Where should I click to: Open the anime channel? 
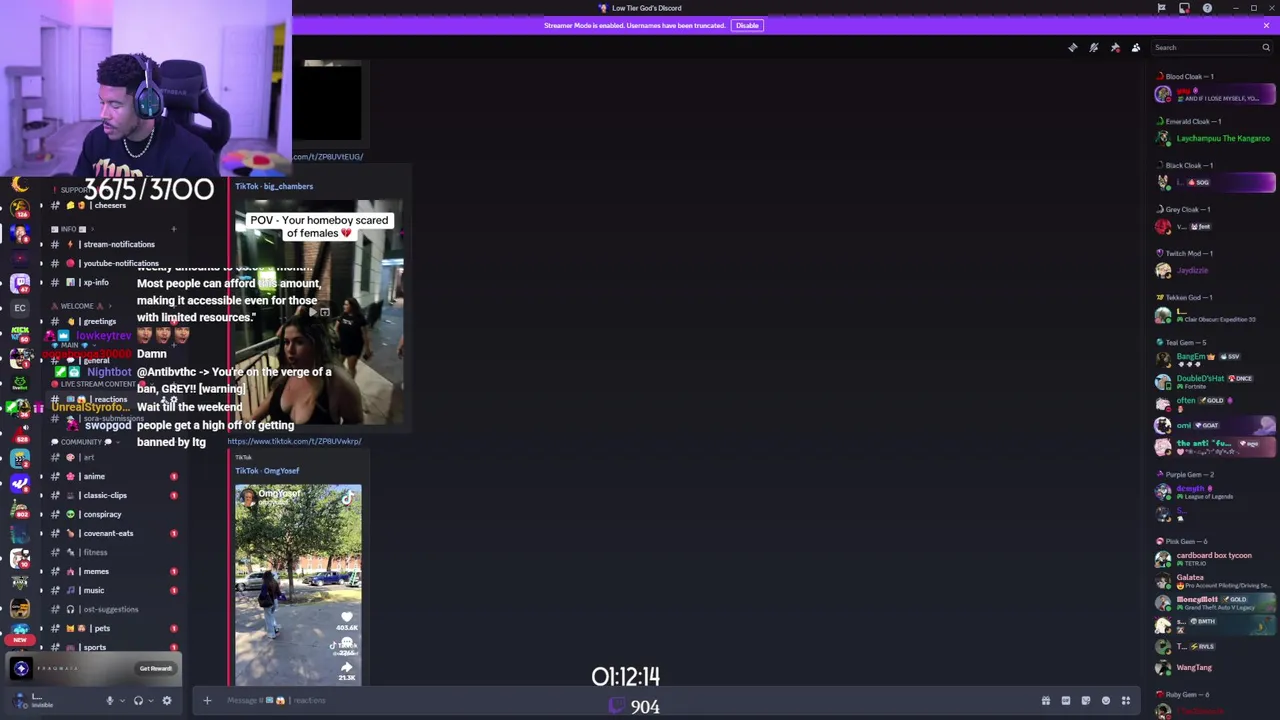(115, 476)
